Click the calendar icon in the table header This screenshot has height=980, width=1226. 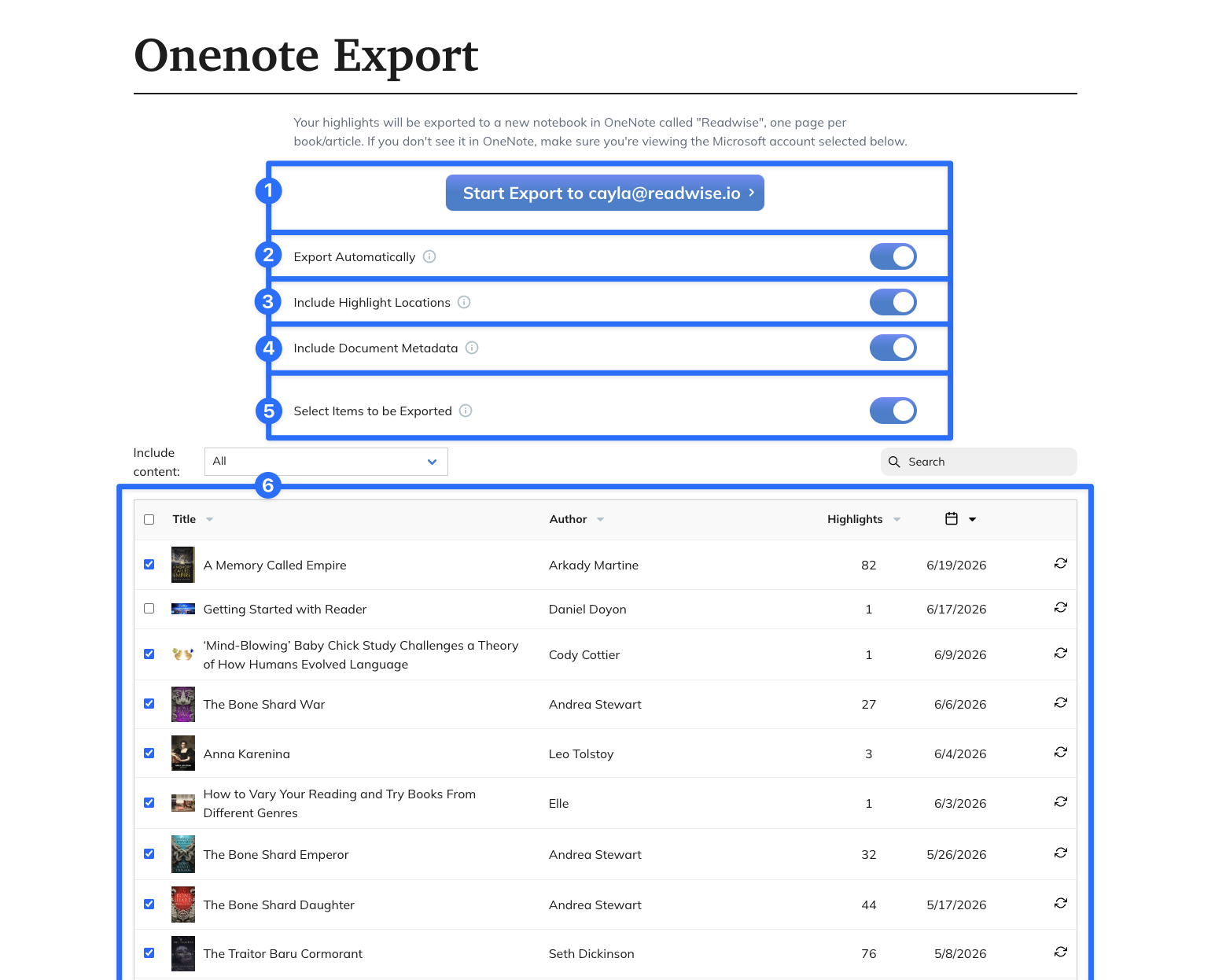pos(952,518)
